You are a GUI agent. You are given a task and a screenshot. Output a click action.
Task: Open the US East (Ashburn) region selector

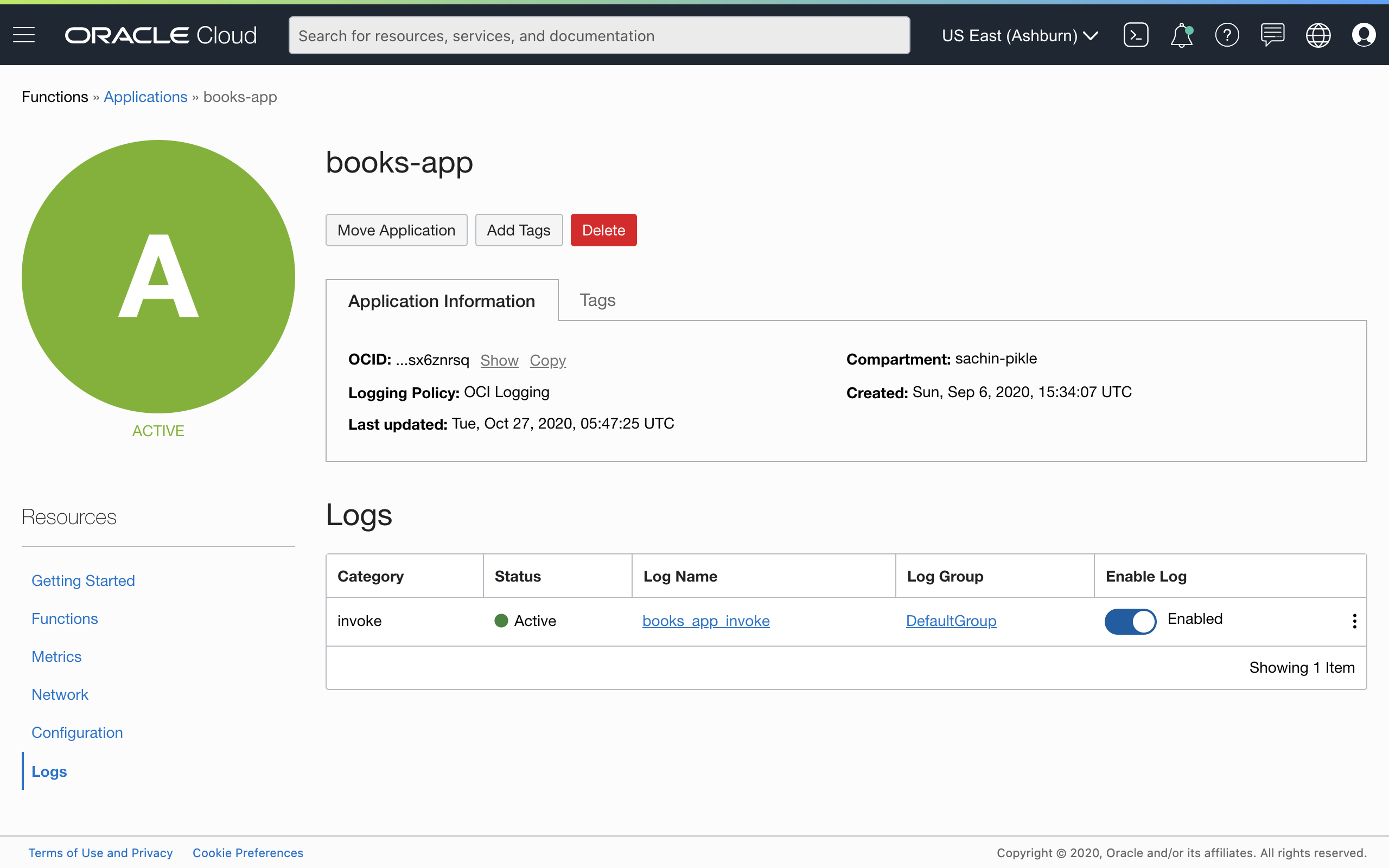tap(1020, 35)
